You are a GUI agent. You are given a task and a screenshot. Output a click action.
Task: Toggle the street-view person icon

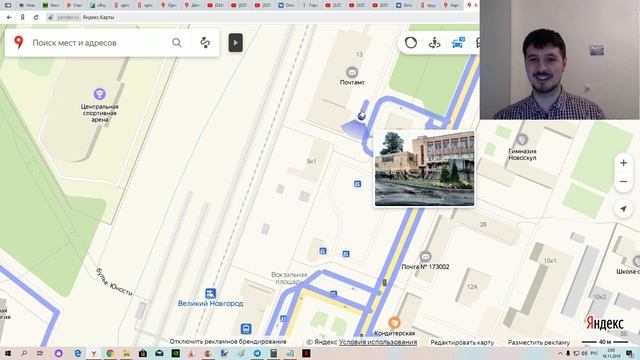(x=434, y=42)
